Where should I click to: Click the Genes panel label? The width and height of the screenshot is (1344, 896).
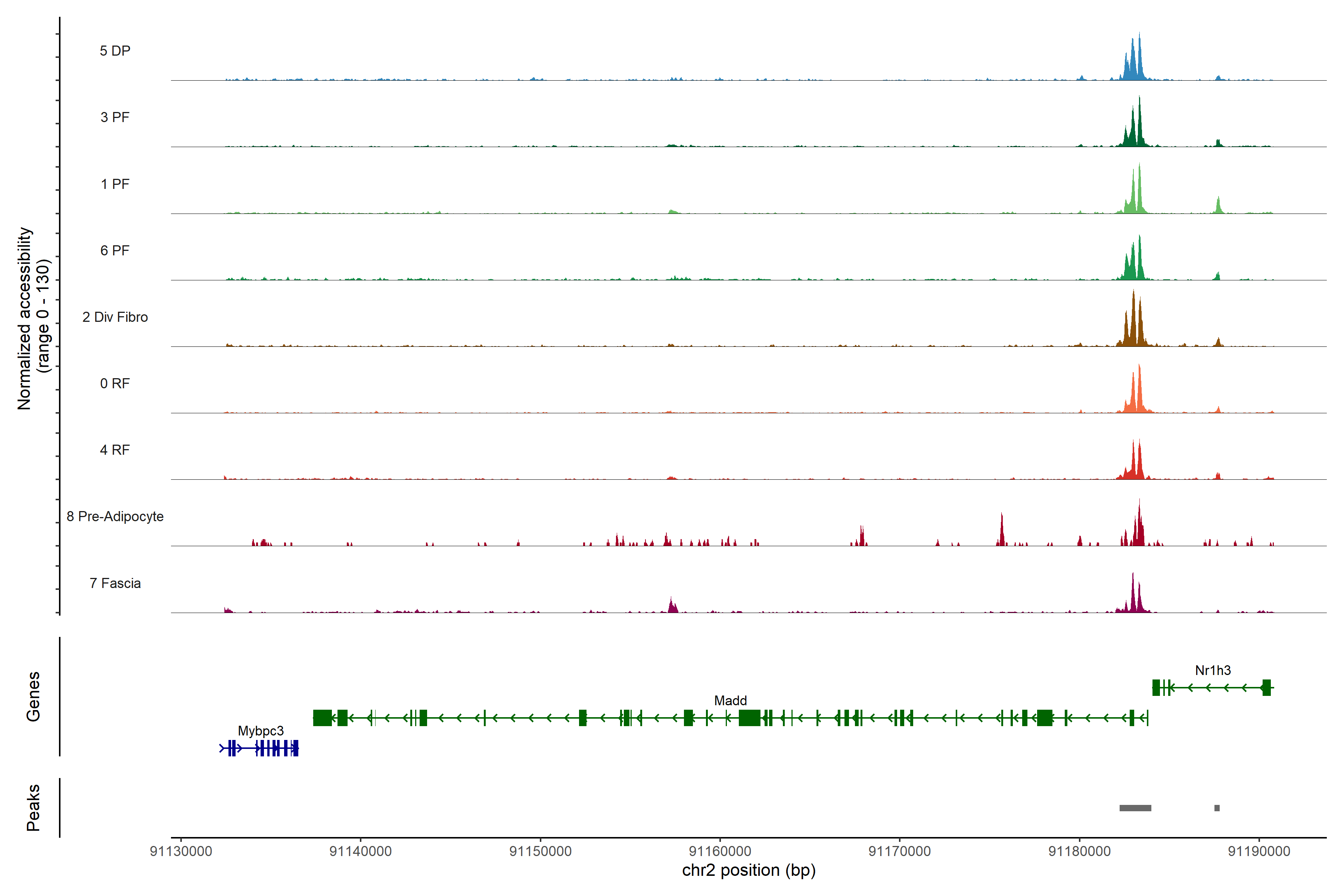click(x=33, y=697)
